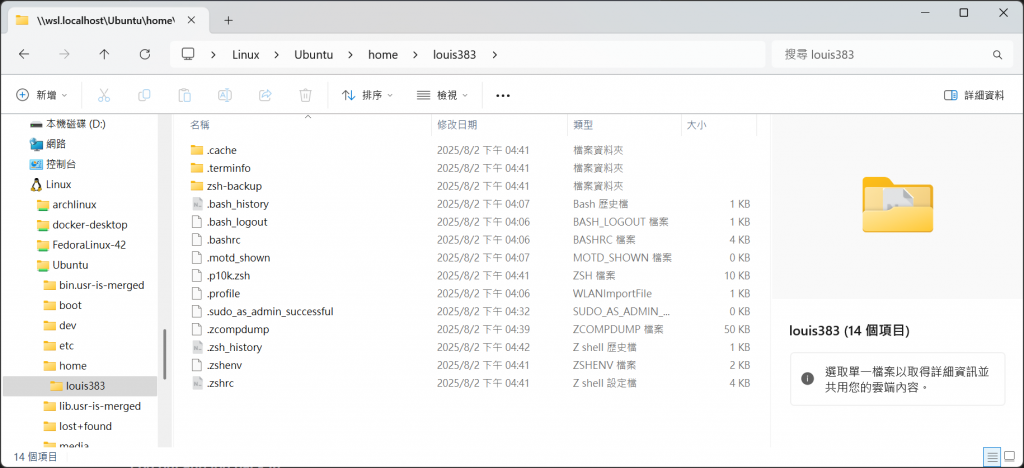Select FedoraLinux-42 in the sidebar tree
The image size is (1024, 468).
click(89, 245)
